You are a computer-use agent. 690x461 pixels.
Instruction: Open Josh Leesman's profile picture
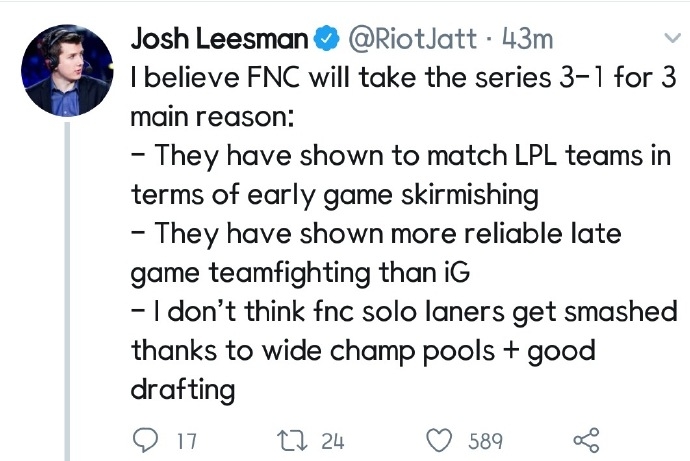[69, 69]
